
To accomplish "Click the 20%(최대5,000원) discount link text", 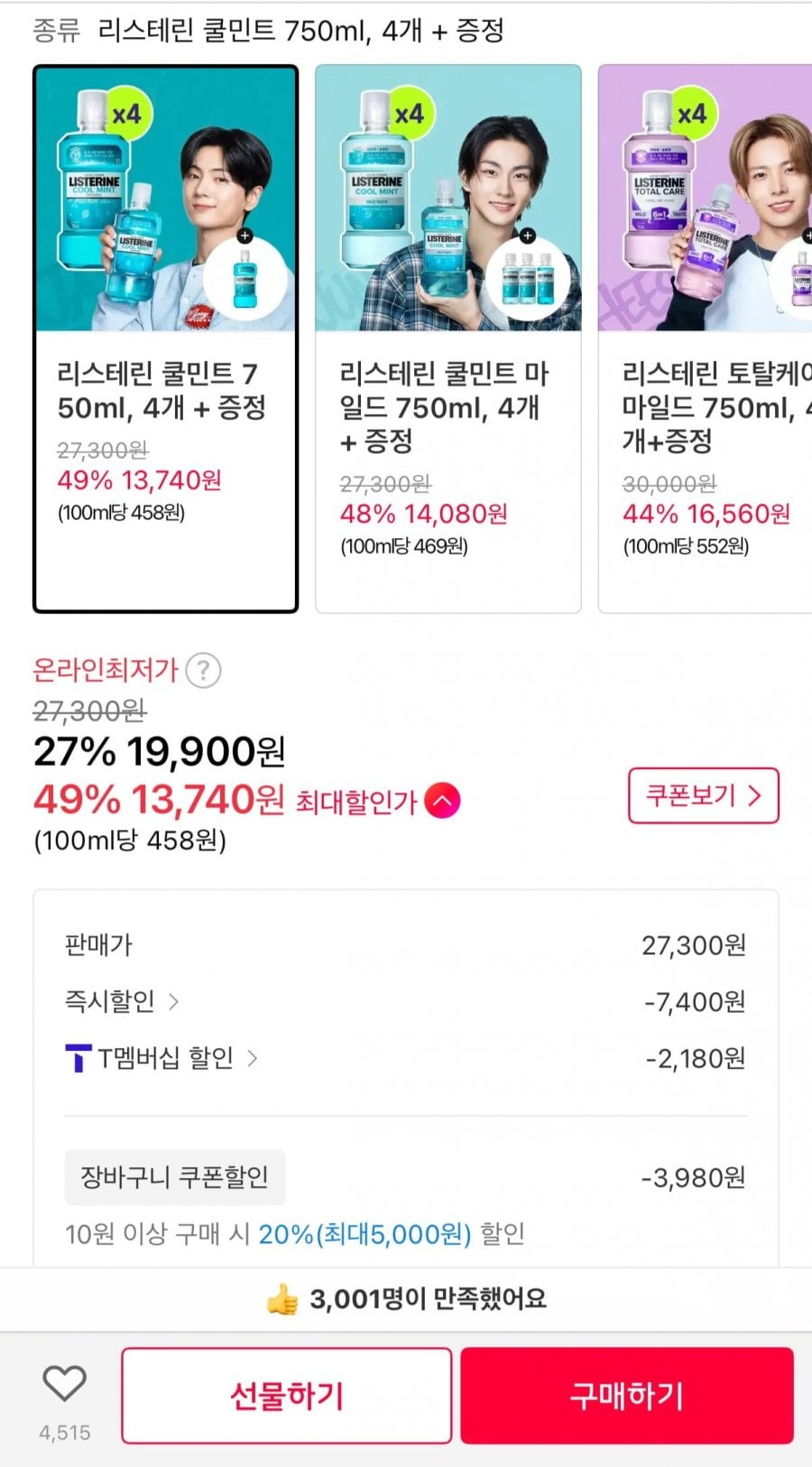I will coord(364,1234).
